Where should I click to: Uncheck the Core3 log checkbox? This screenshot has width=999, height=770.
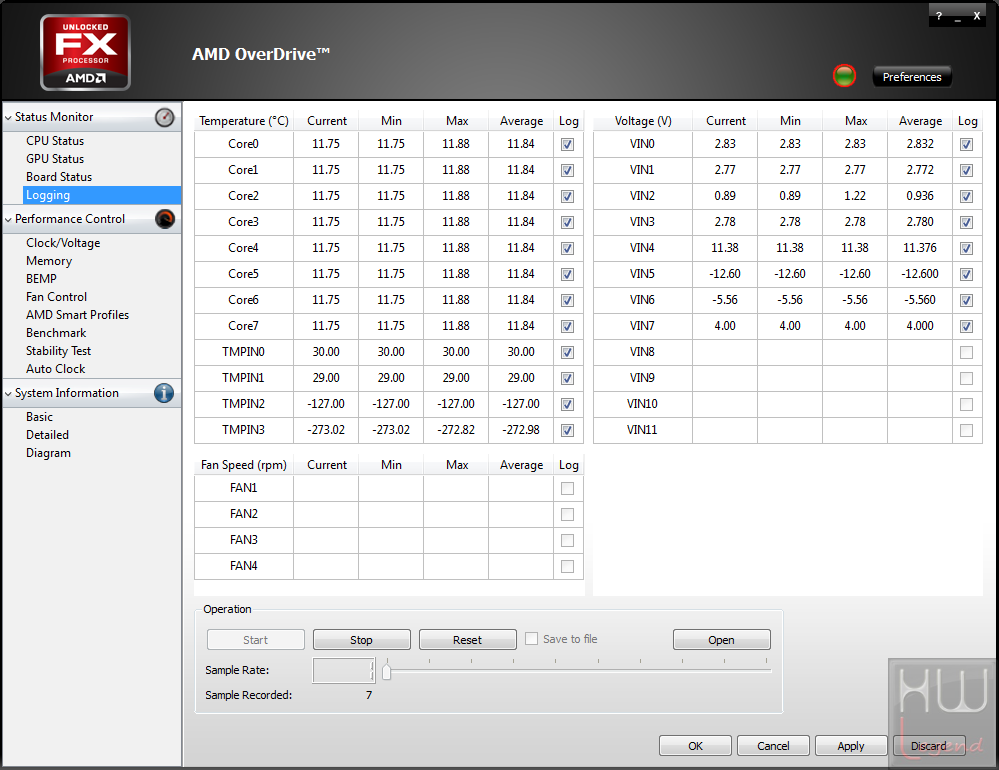(567, 222)
